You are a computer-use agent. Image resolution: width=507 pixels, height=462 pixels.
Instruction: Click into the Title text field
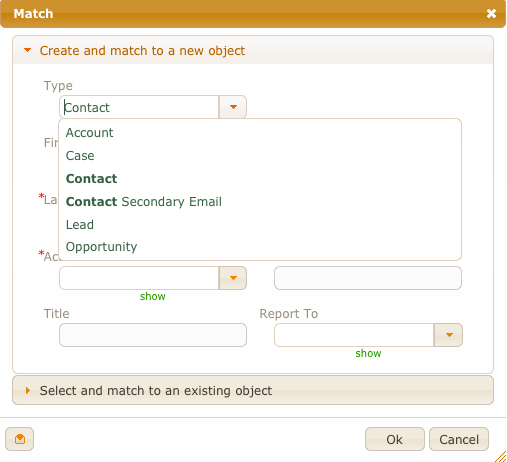153,335
